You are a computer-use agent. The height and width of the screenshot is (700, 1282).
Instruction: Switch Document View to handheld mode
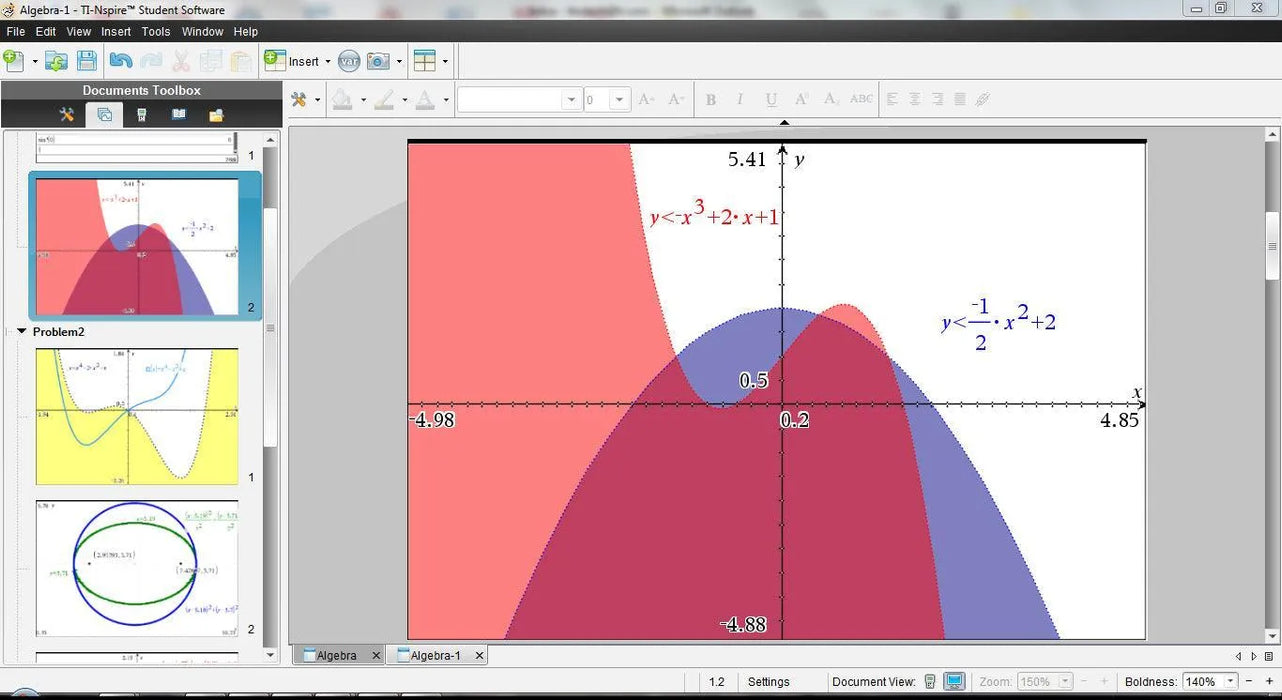point(930,682)
